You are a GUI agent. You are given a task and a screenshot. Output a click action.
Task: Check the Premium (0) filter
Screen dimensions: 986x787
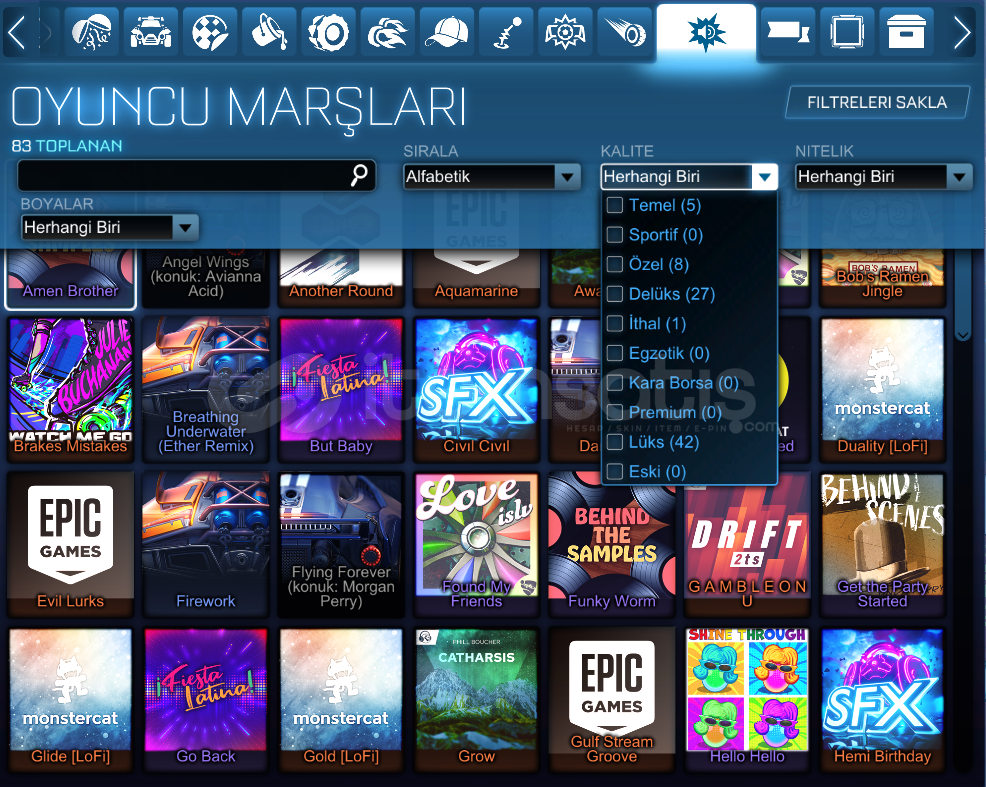point(615,412)
